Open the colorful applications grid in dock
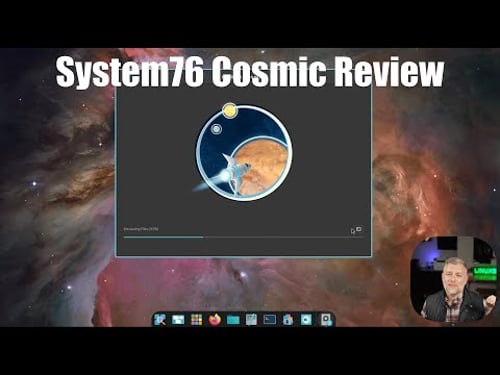The height and width of the screenshot is (375, 500). tap(196, 320)
